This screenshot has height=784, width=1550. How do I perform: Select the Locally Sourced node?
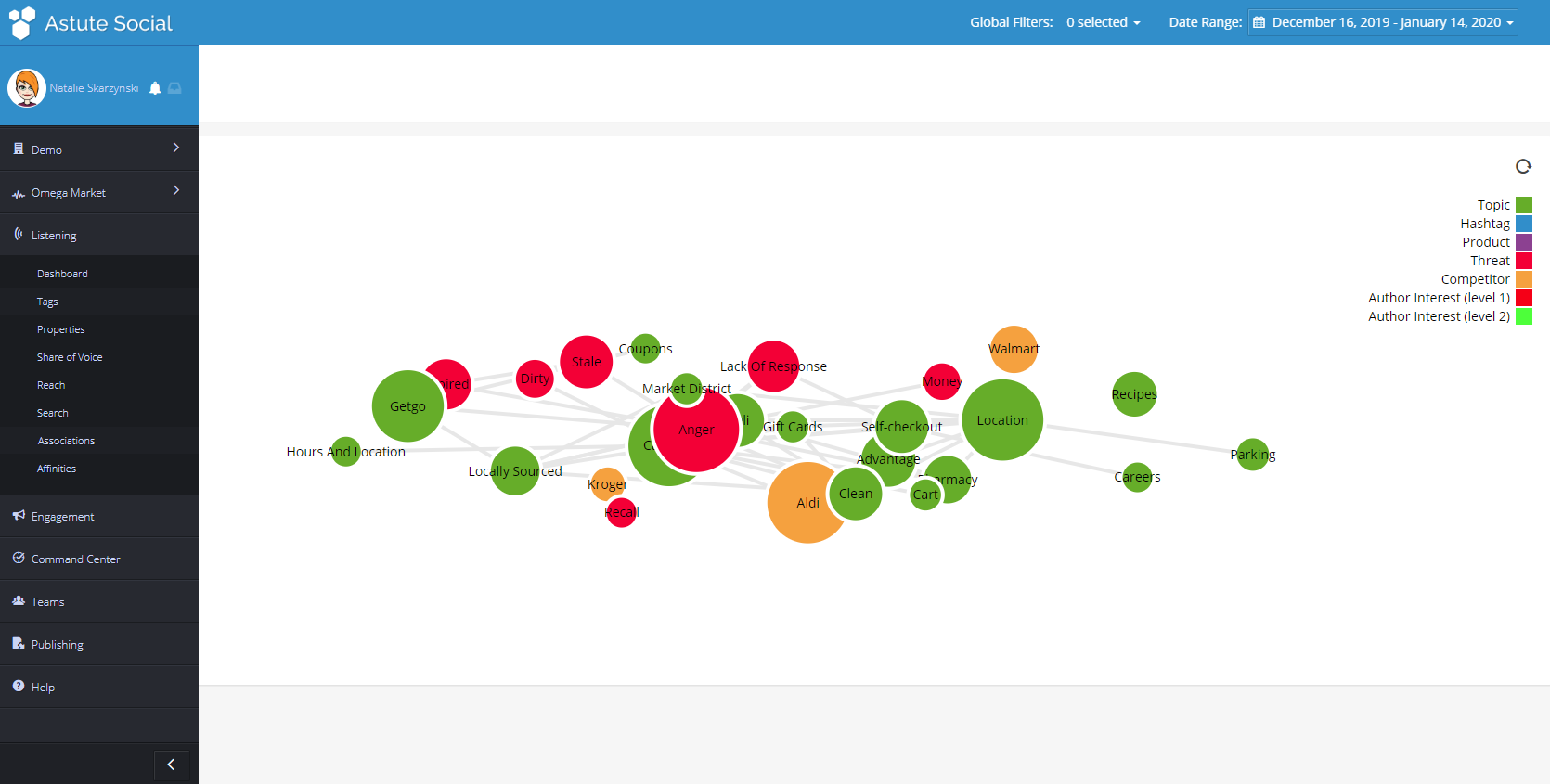(515, 471)
